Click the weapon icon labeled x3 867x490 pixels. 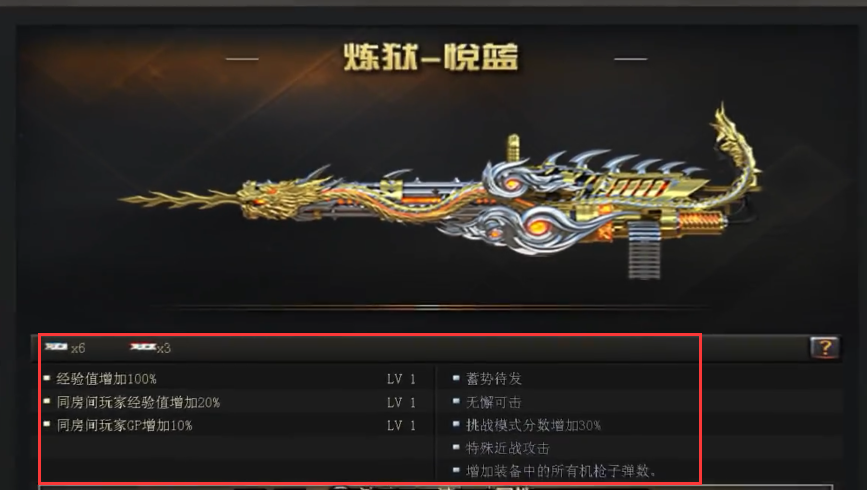click(x=143, y=347)
